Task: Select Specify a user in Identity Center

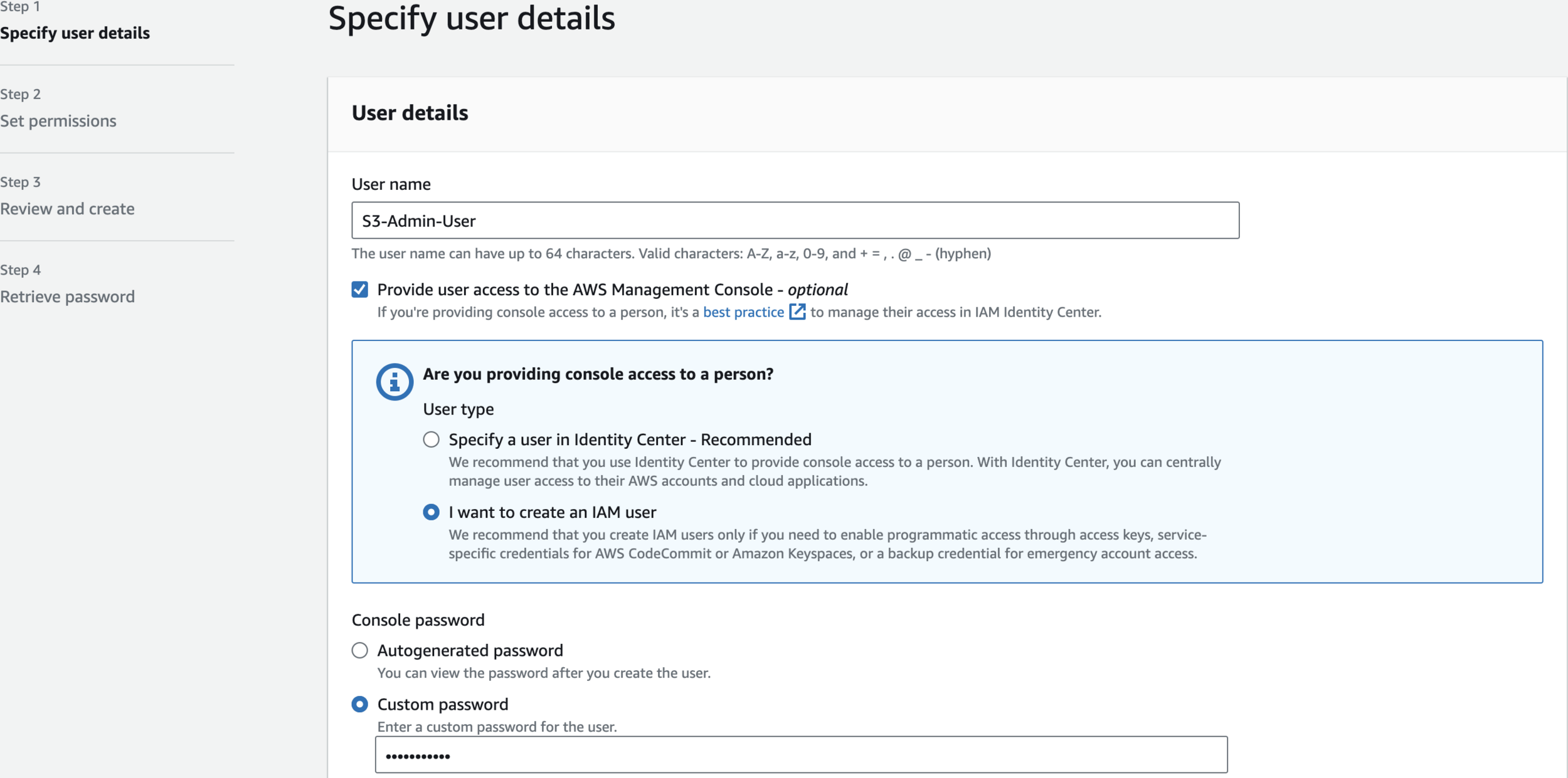Action: (x=431, y=439)
